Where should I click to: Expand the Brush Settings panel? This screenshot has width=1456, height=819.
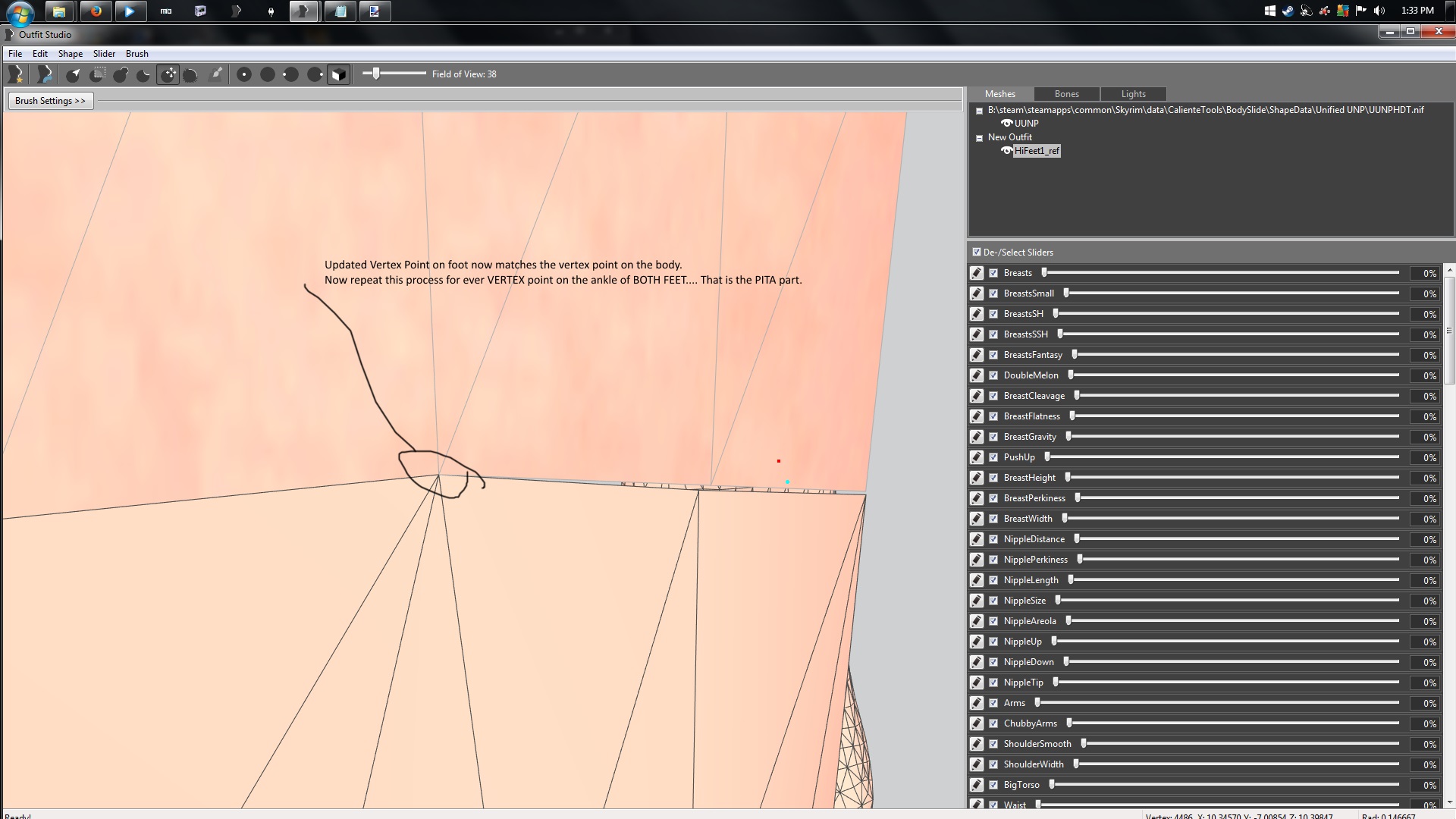tap(50, 100)
